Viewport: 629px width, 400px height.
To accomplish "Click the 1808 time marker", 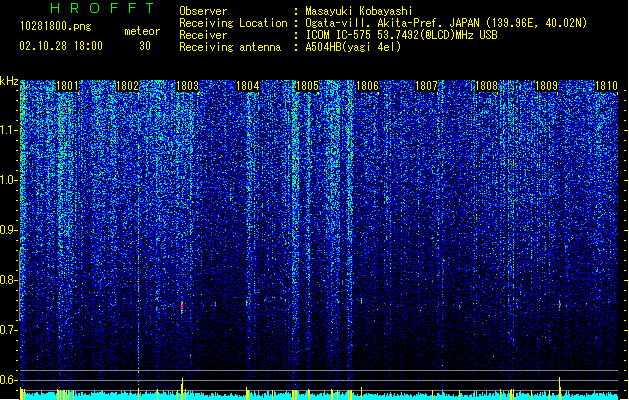I will coord(486,86).
